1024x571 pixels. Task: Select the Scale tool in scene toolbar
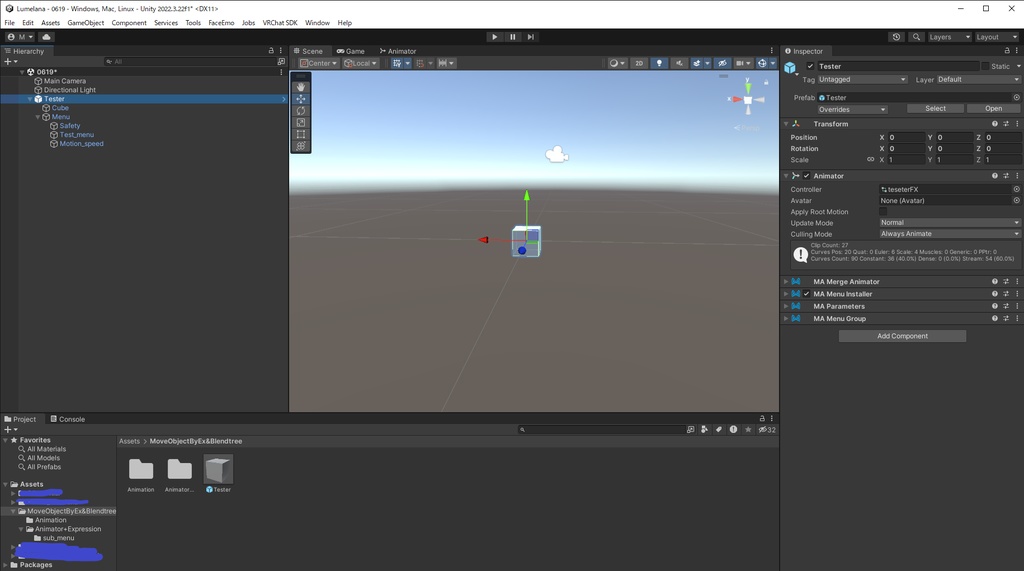[300, 122]
